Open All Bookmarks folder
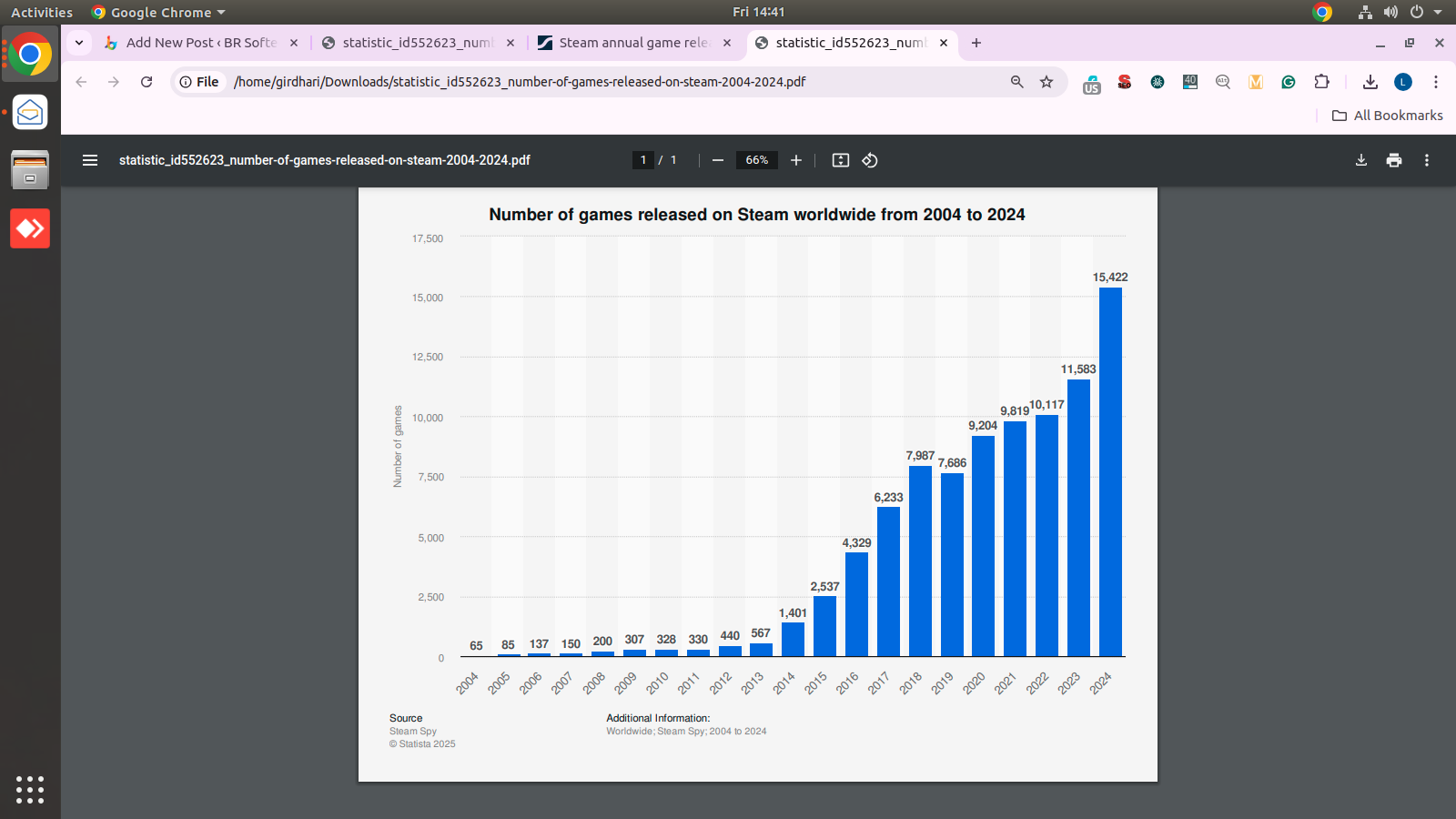This screenshot has height=819, width=1456. [1388, 116]
